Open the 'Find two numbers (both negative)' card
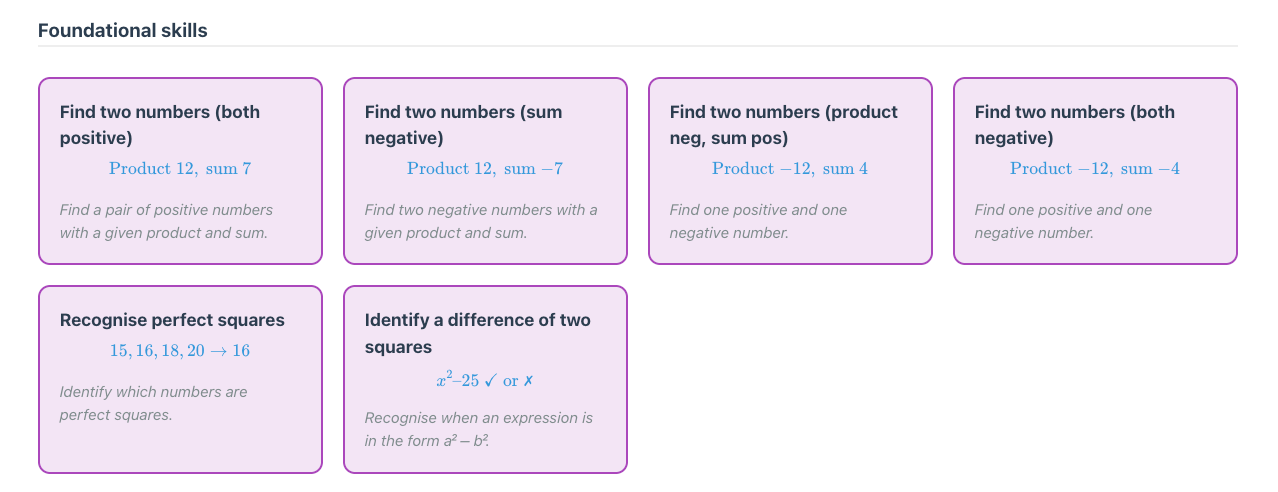 (x=1095, y=171)
